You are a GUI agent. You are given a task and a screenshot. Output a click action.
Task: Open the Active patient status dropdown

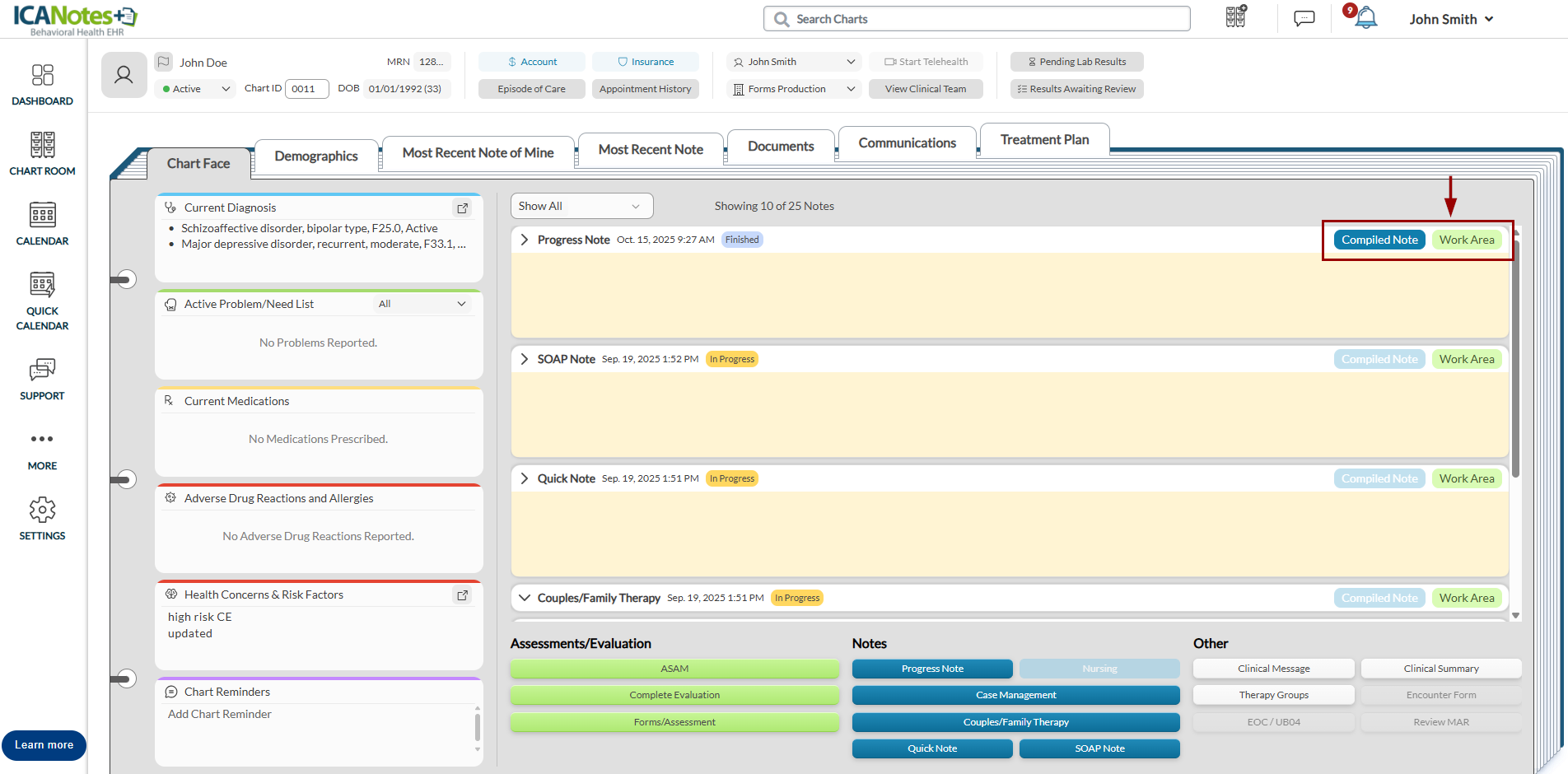point(196,89)
